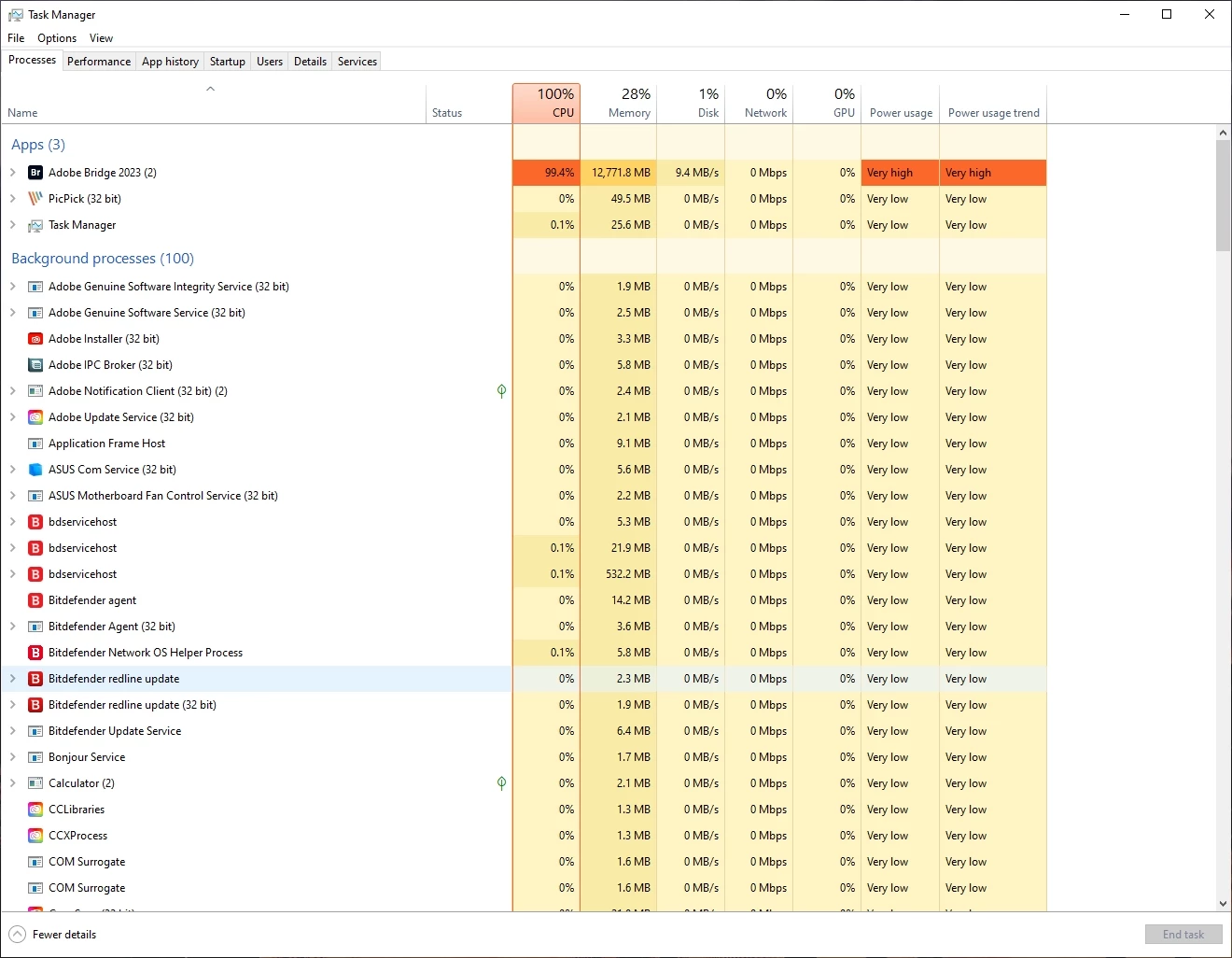1232x958 pixels.
Task: Click the Adobe Update Service icon
Action: (35, 417)
